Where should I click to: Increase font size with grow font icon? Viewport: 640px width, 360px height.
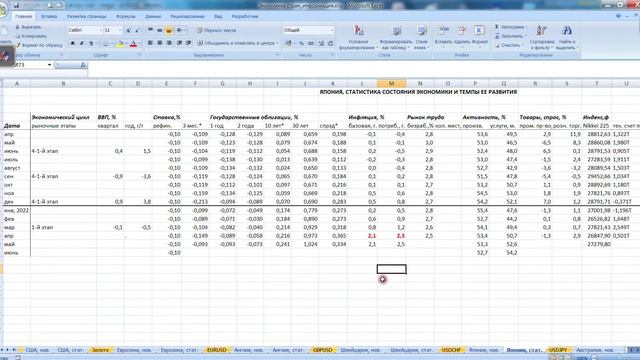coord(128,30)
